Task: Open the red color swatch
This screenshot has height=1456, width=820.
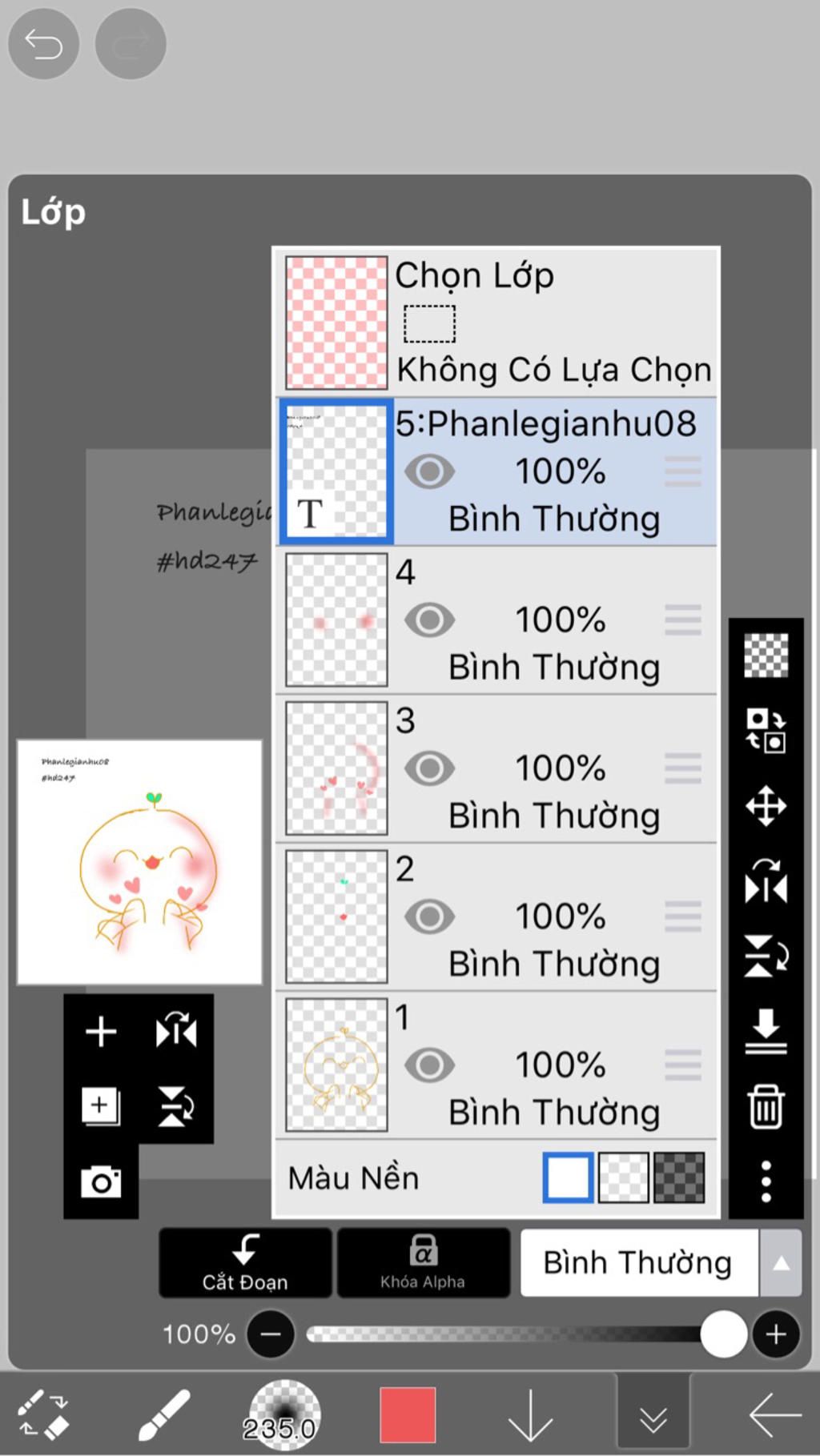Action: coord(408,1415)
